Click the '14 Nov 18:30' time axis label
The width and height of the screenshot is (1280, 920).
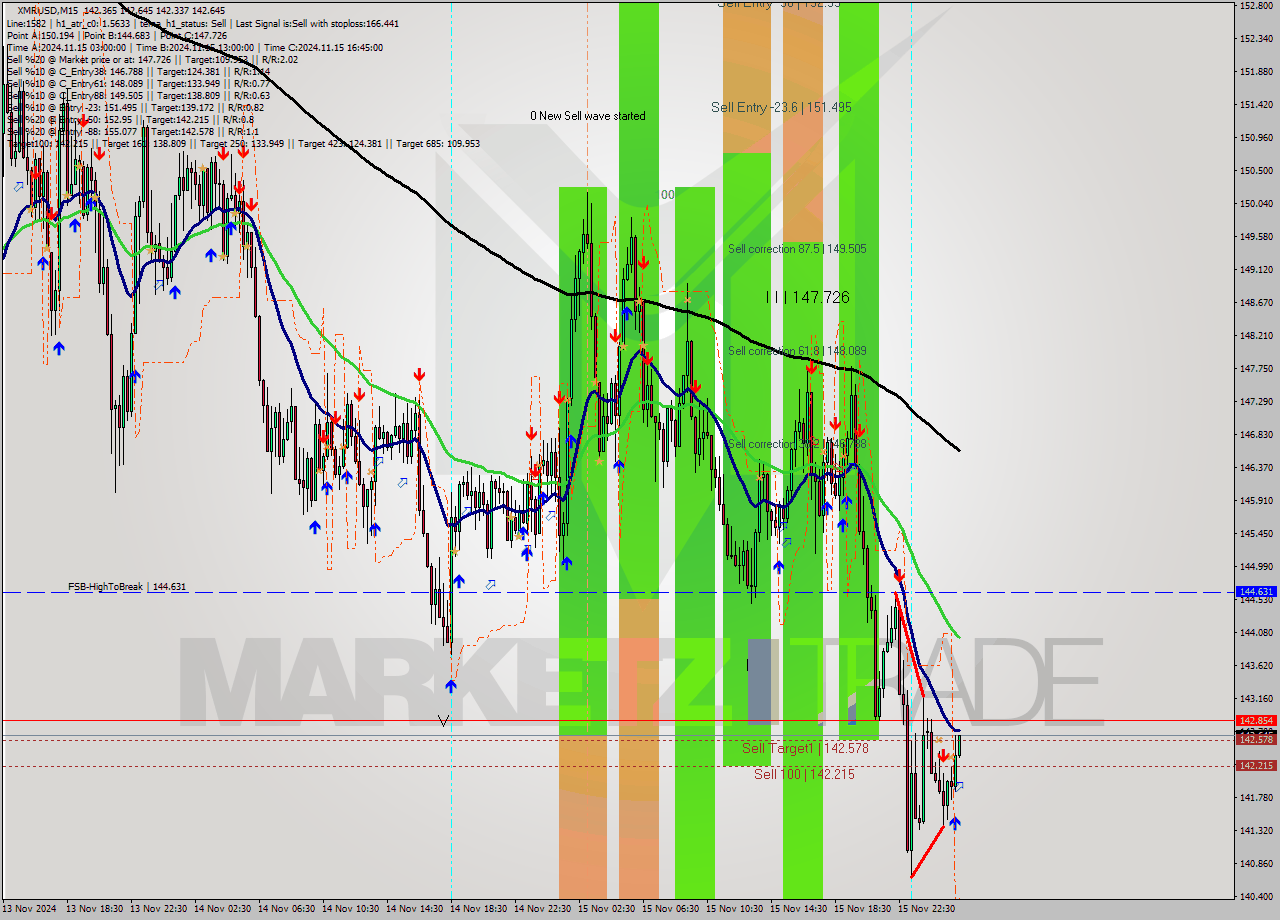478,910
